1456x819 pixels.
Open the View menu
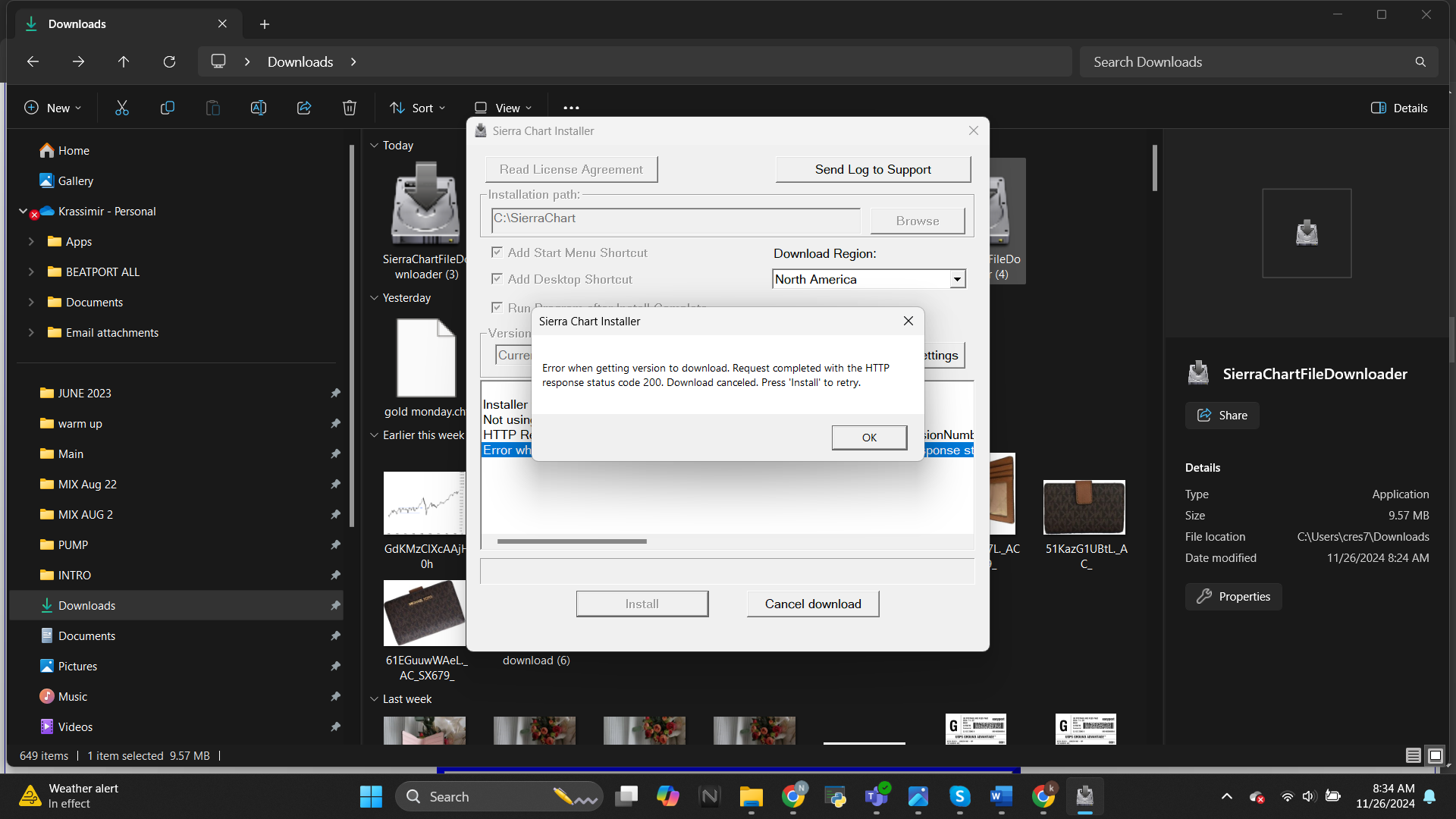tap(503, 108)
